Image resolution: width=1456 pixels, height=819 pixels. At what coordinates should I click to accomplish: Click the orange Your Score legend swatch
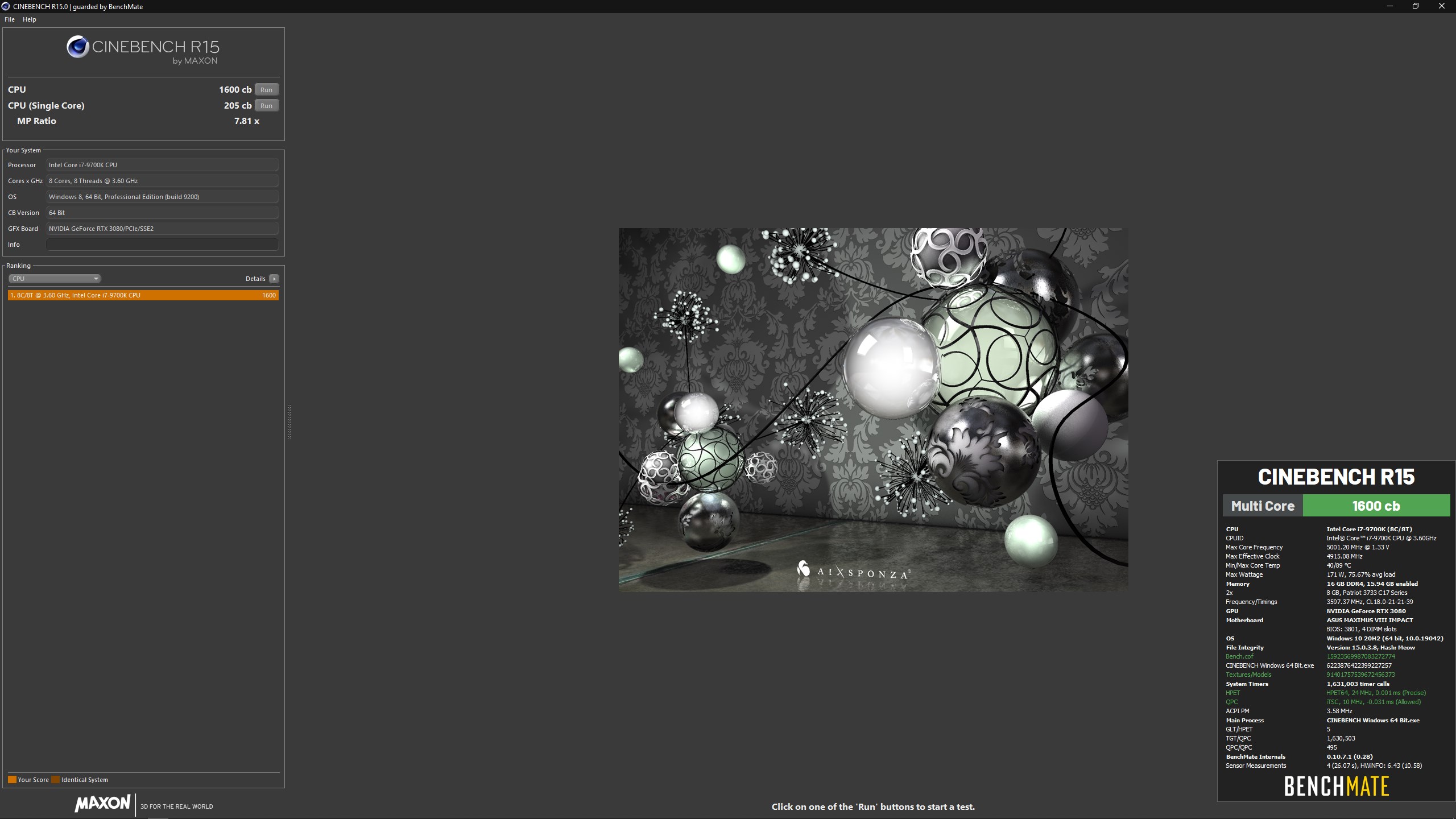pos(12,780)
